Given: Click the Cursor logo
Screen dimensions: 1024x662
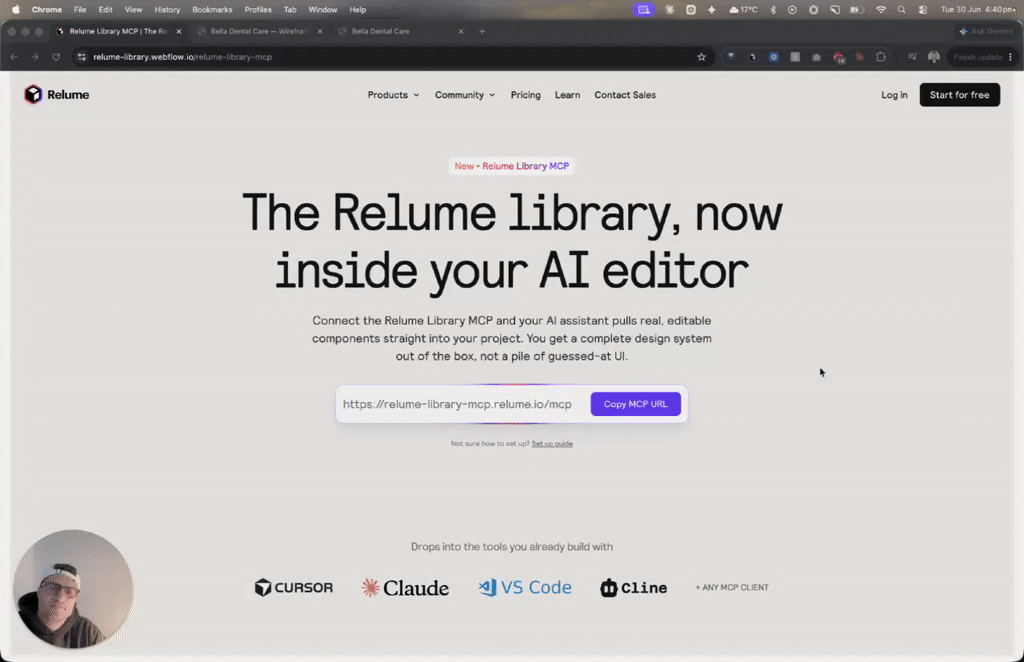Looking at the screenshot, I should pos(294,588).
